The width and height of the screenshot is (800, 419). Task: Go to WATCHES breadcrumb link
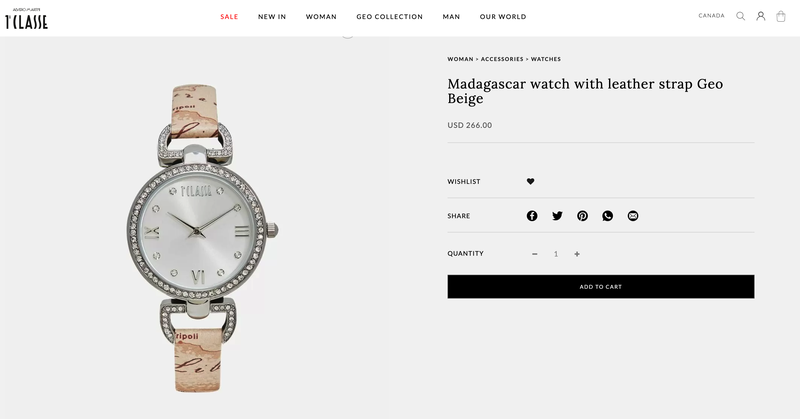tap(545, 59)
